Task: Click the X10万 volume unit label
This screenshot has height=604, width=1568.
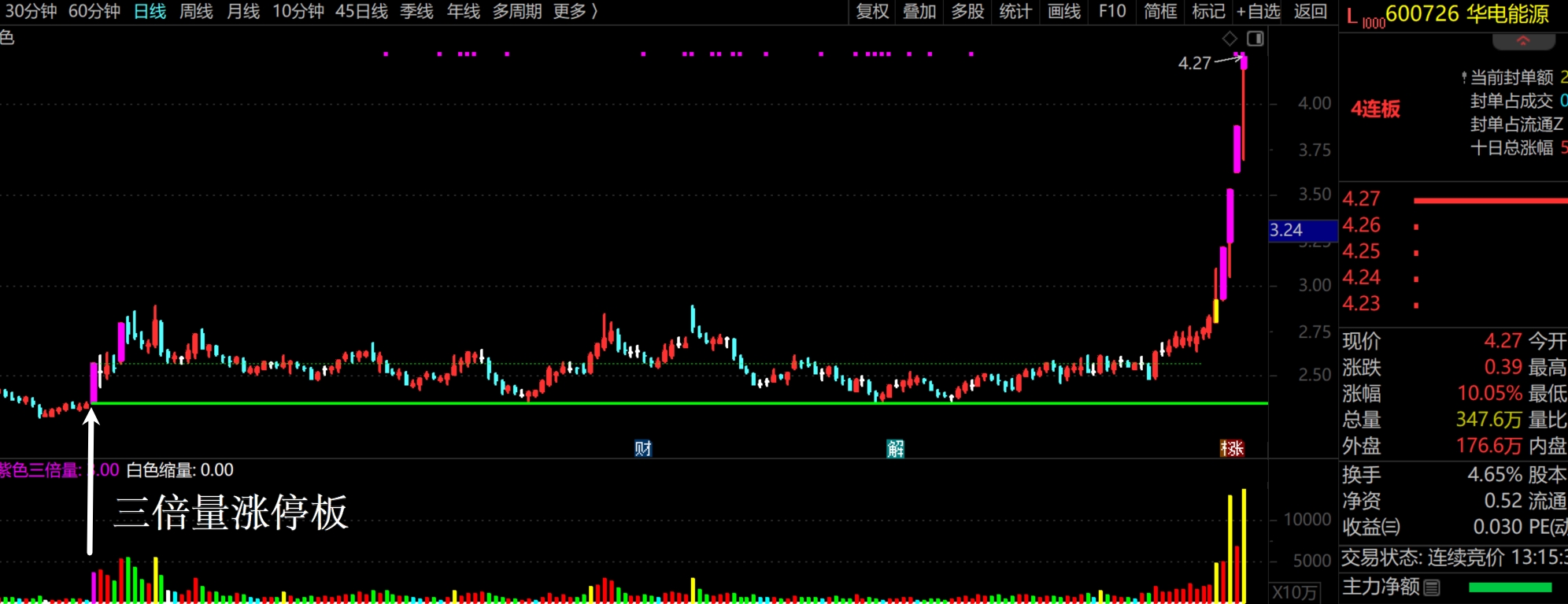Action: [x=1295, y=592]
